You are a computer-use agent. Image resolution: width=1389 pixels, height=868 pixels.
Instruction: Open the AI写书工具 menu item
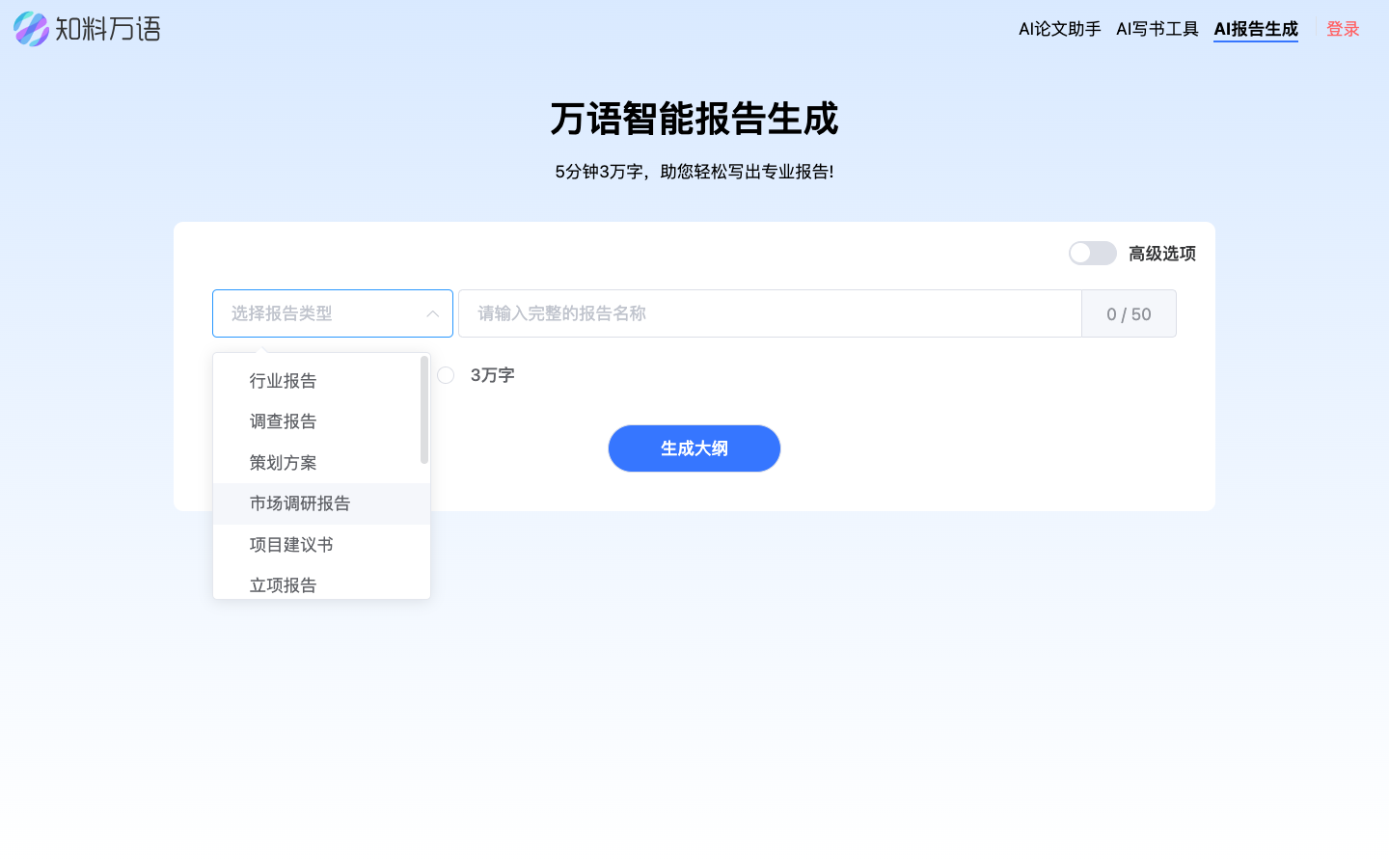coord(1157,29)
